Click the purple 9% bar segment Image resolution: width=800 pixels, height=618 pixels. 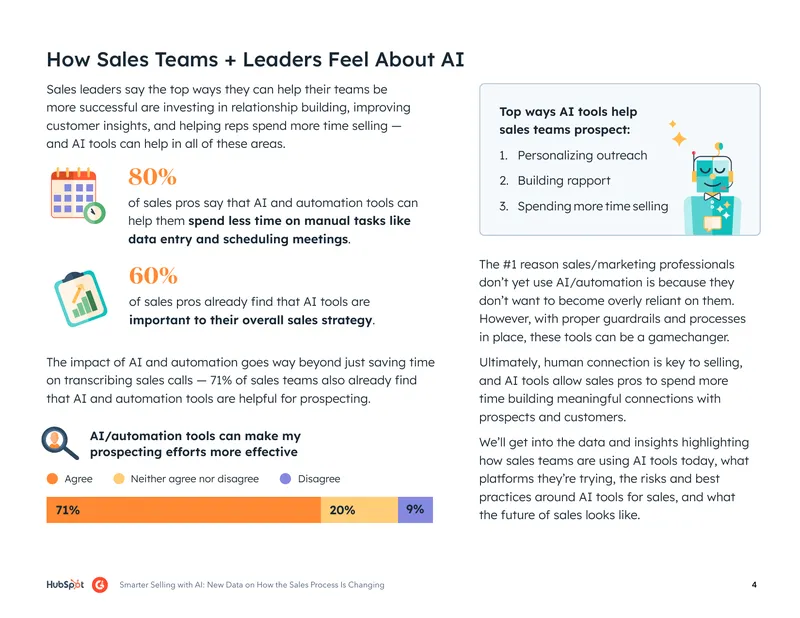coord(415,510)
